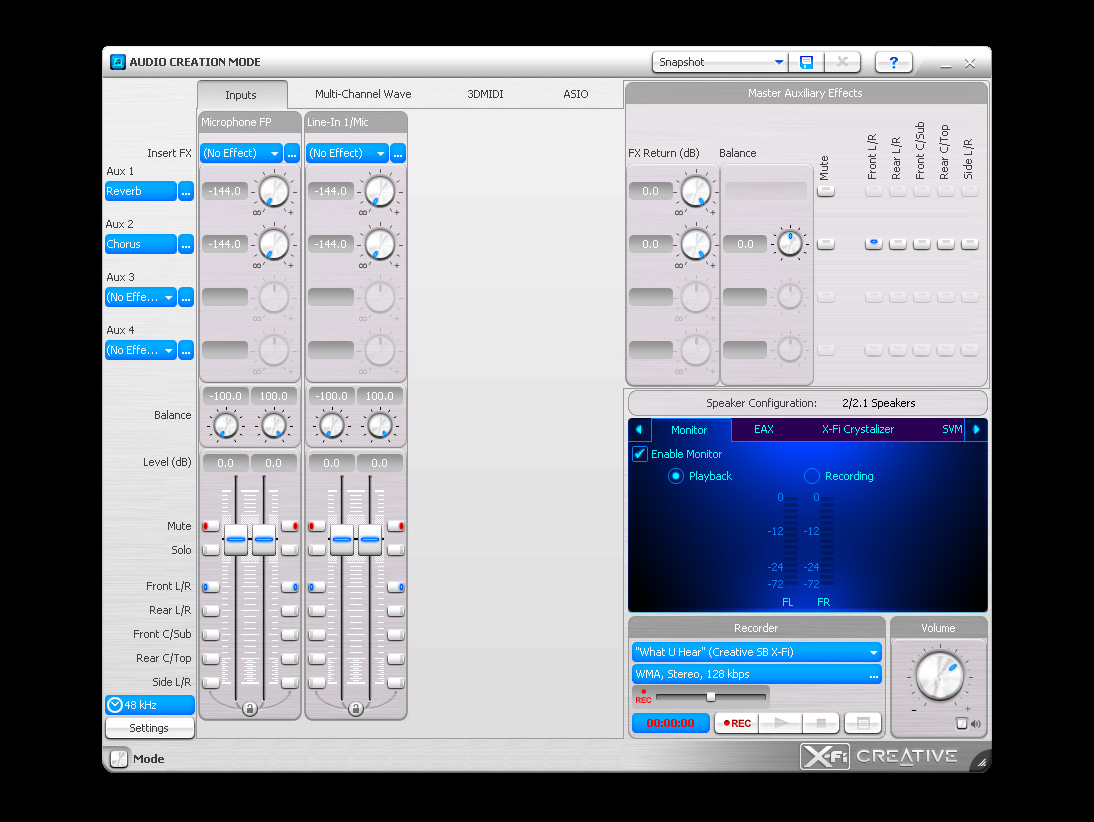Image resolution: width=1094 pixels, height=822 pixels.
Task: Open the Aux 3 effect dropdown
Action: [140, 297]
